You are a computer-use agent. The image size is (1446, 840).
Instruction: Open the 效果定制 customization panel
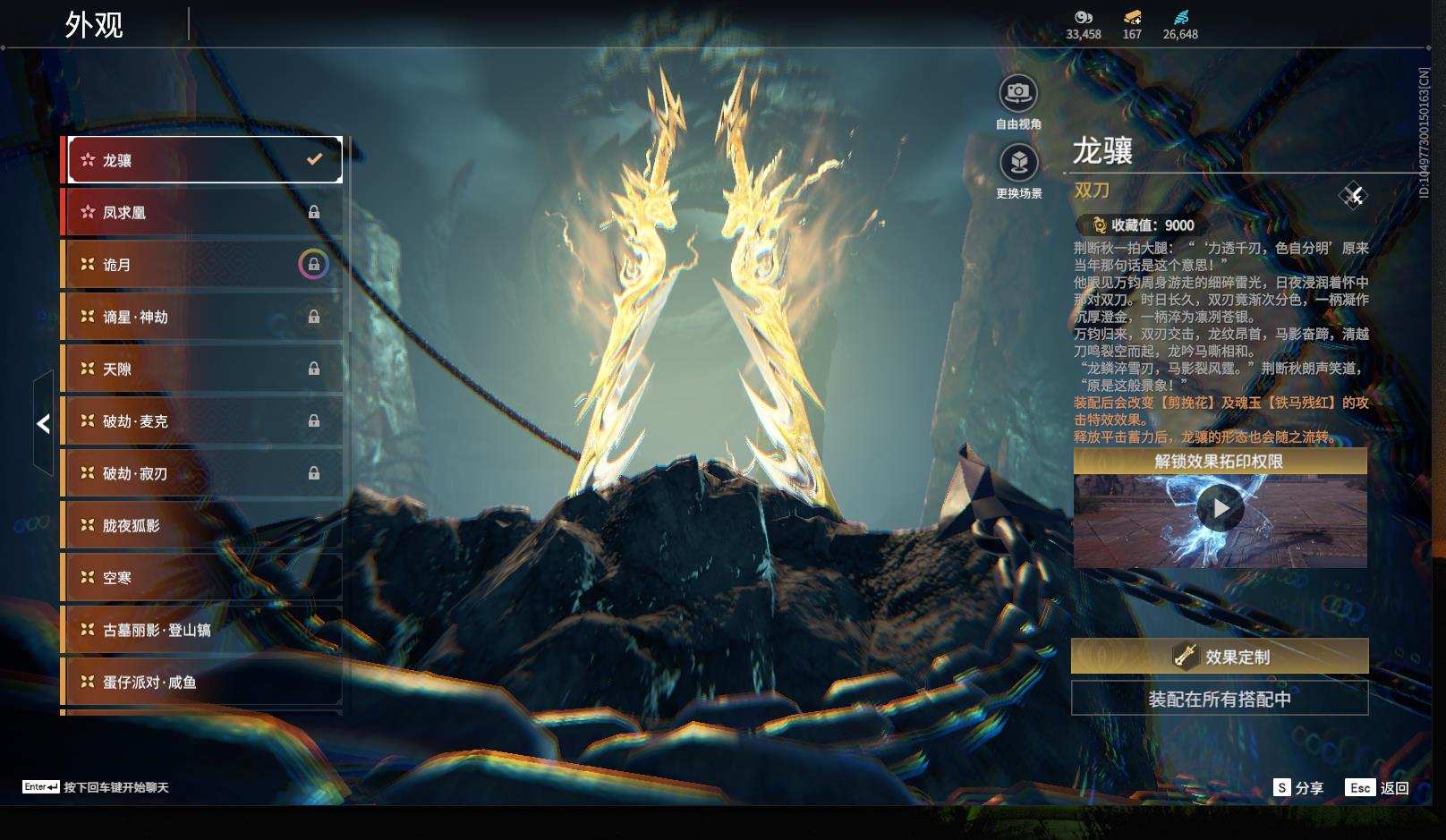click(x=1219, y=657)
